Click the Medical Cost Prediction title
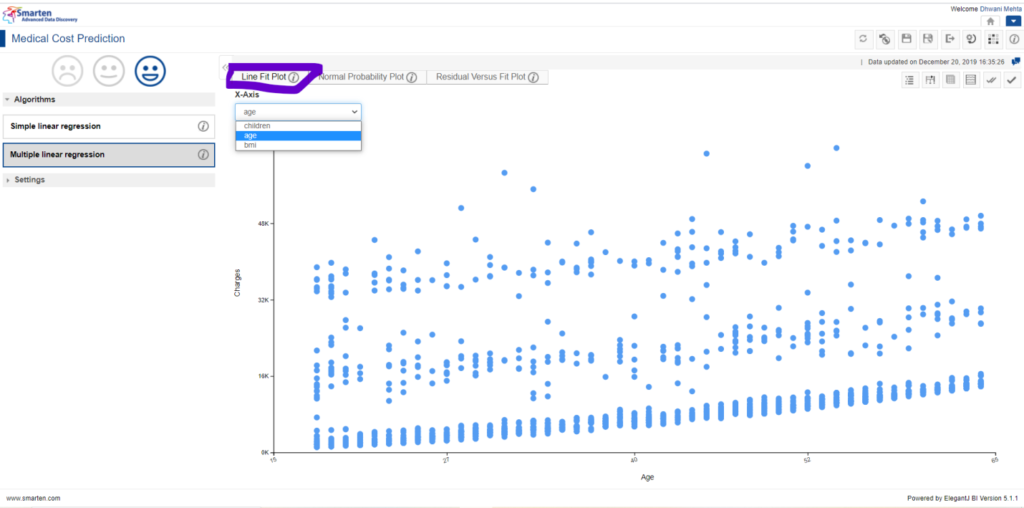1024x508 pixels. 68,39
